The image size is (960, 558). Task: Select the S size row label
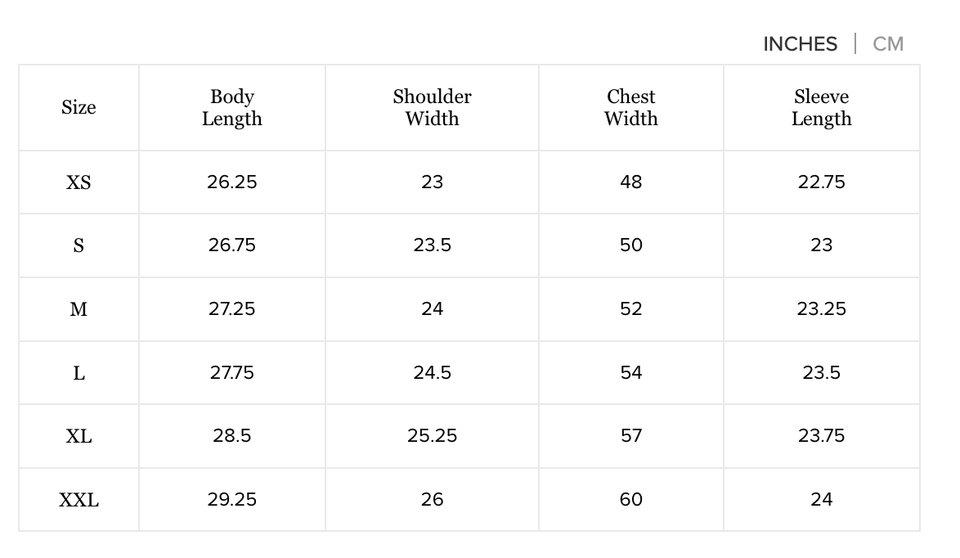[x=79, y=245]
